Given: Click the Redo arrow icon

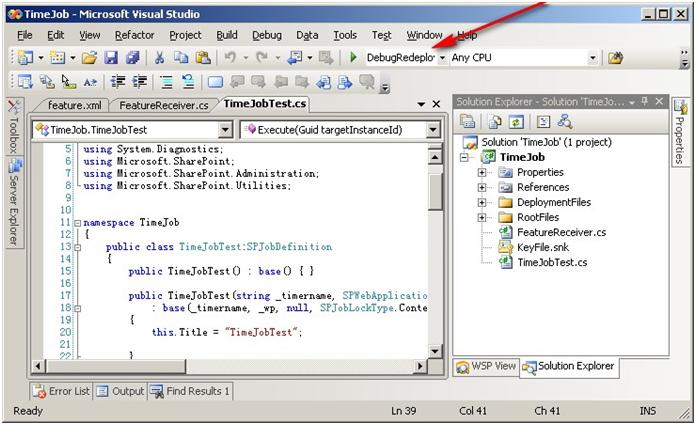Looking at the screenshot, I should tap(262, 58).
